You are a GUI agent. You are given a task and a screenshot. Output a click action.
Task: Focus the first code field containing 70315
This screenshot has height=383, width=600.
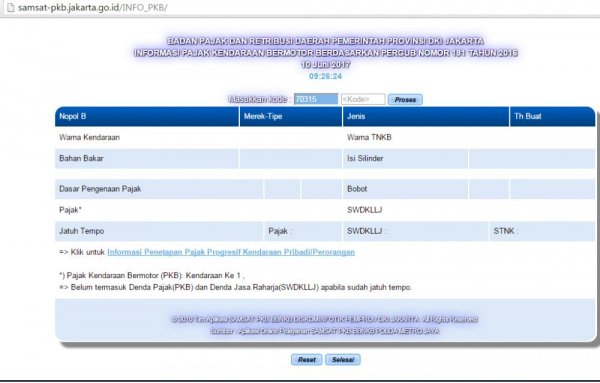[316, 99]
